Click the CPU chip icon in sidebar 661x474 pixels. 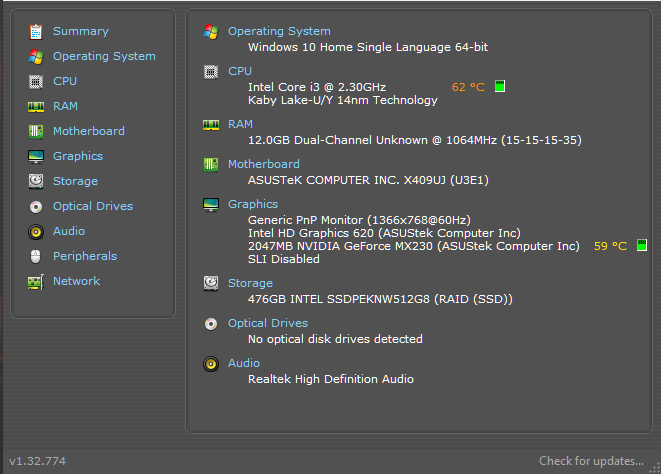[36, 81]
